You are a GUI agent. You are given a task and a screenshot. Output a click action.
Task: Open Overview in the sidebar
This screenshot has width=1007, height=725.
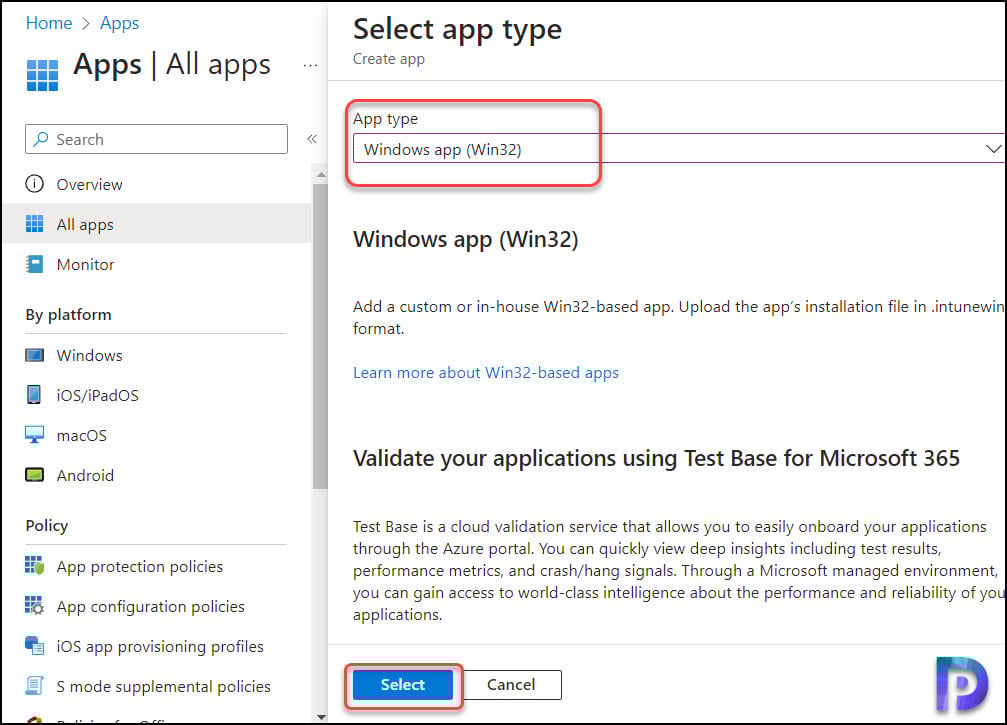157,184
